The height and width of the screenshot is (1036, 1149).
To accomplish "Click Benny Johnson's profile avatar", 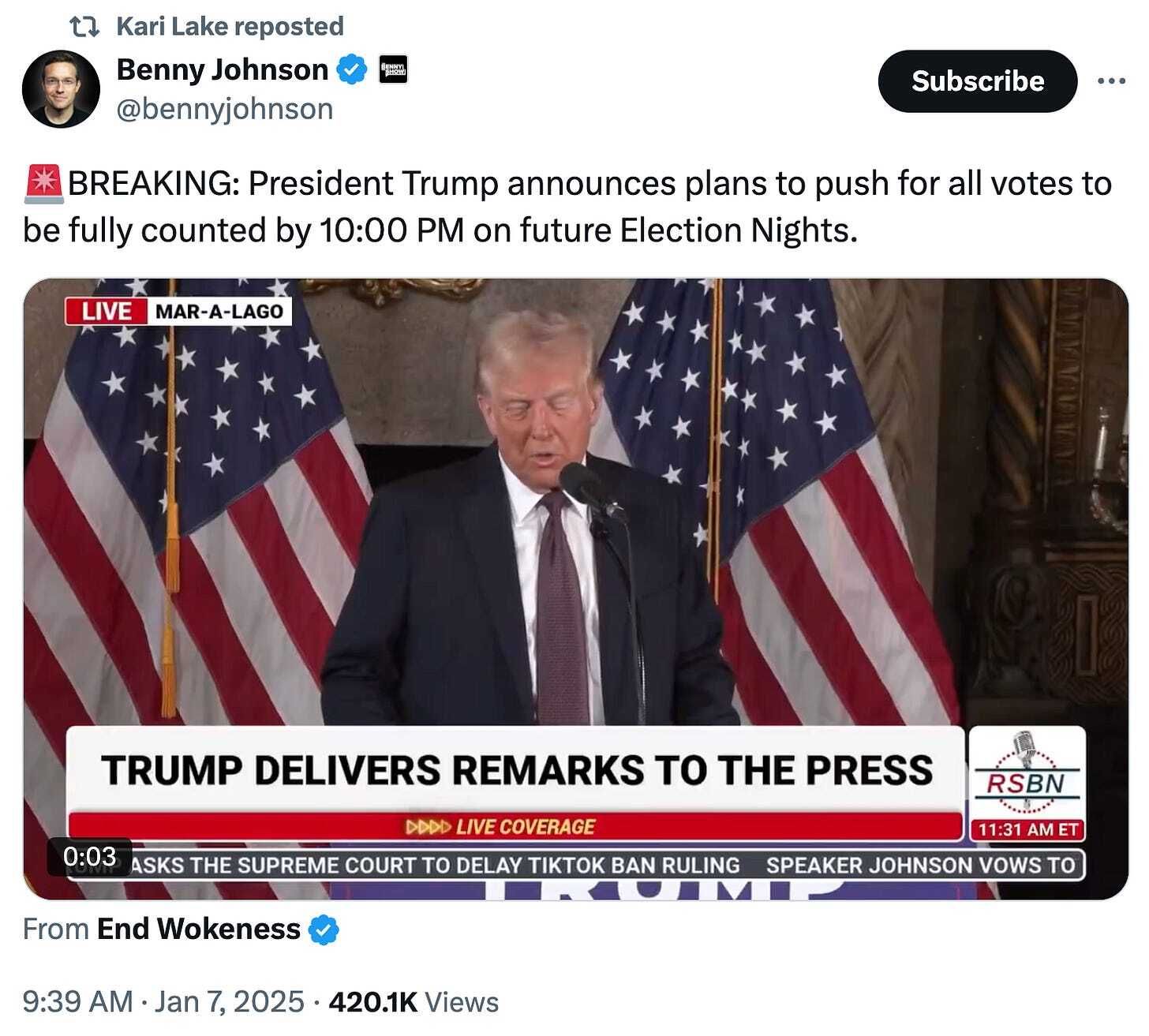I will tap(61, 88).
